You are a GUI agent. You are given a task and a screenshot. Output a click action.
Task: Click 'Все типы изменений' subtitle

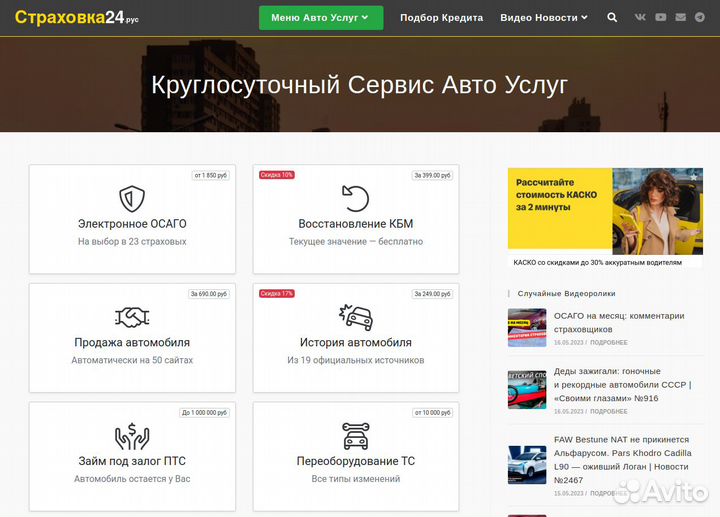355,478
